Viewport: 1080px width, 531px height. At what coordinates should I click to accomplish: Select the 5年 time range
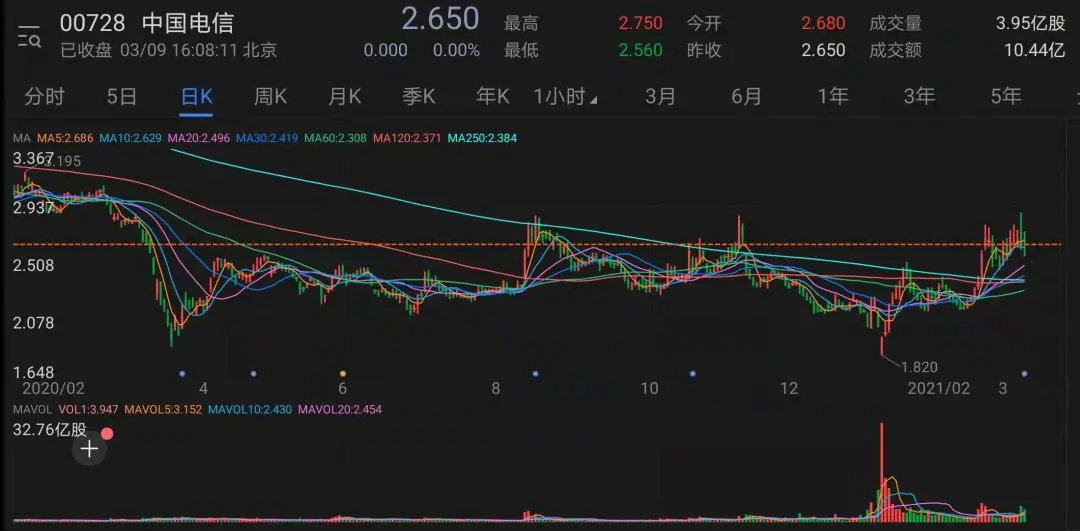(x=1006, y=97)
